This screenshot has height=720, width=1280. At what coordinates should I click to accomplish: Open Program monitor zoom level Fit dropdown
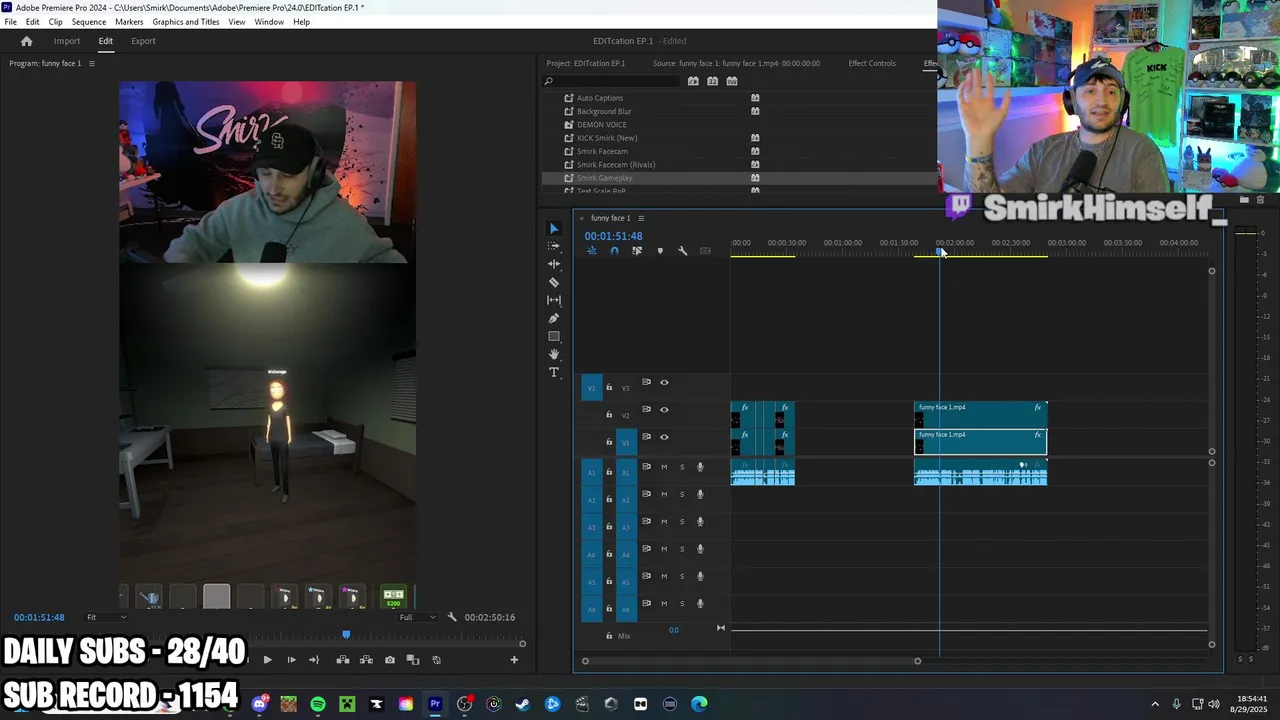105,617
